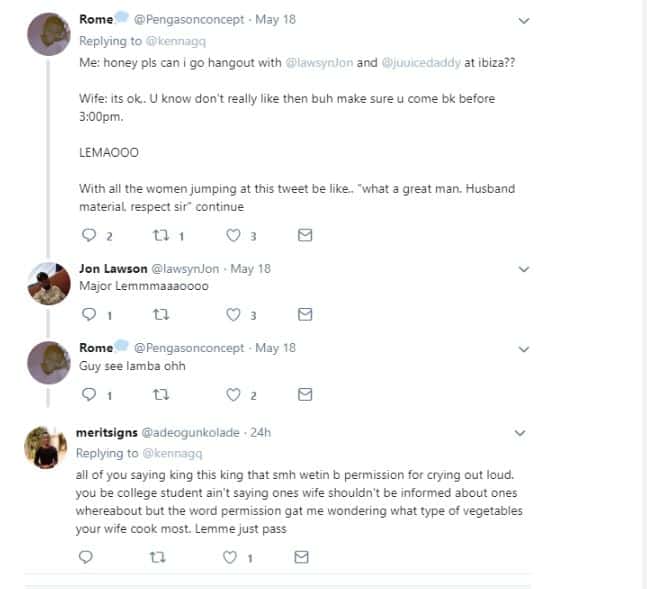Like Rome's Ibiza hangout tweet

(234, 236)
